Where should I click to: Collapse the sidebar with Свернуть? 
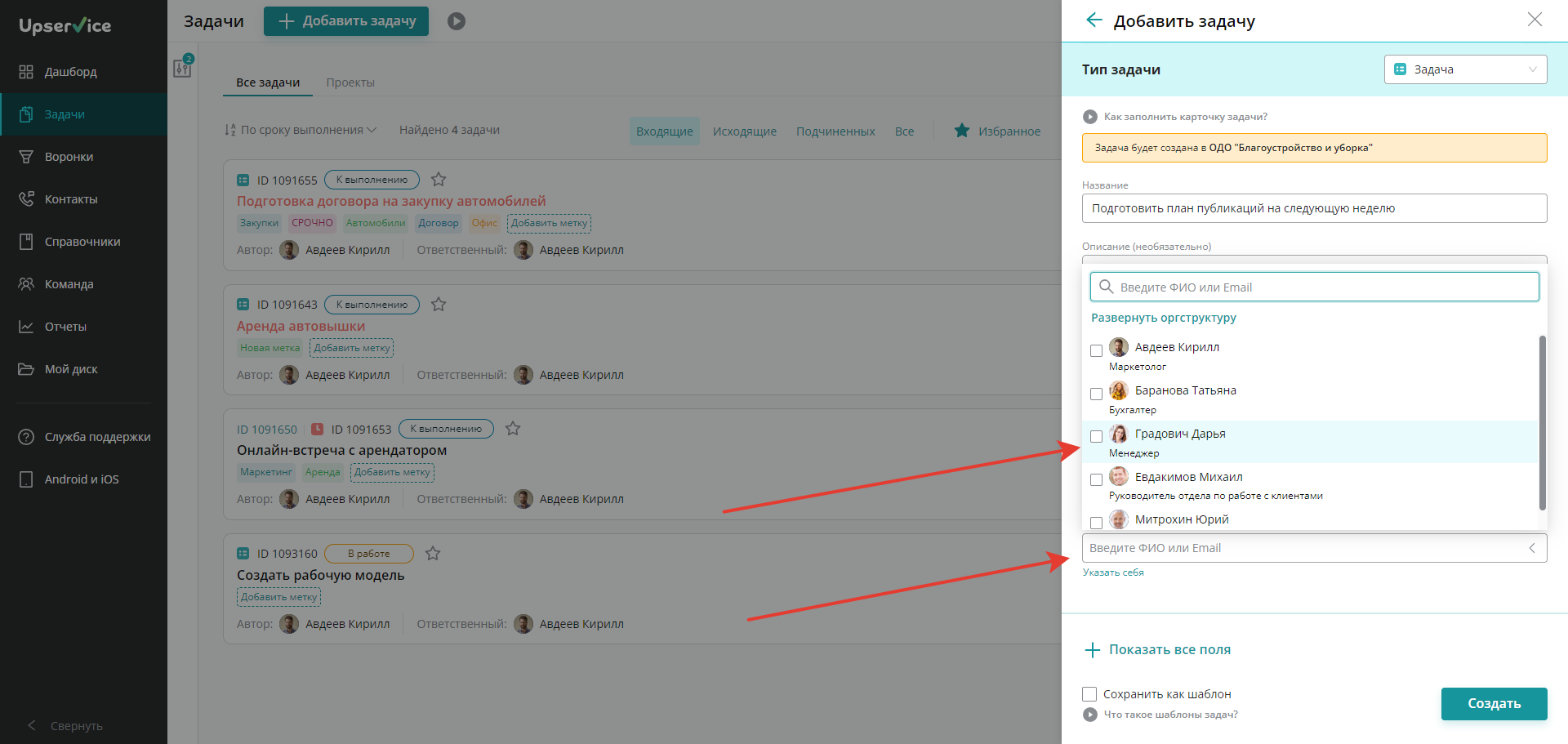65,726
